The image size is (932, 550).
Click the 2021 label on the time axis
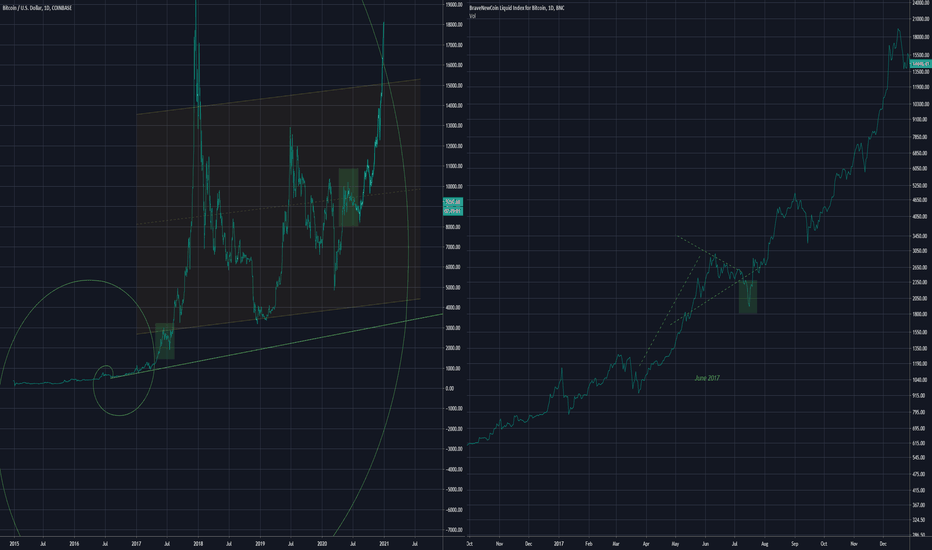384,543
